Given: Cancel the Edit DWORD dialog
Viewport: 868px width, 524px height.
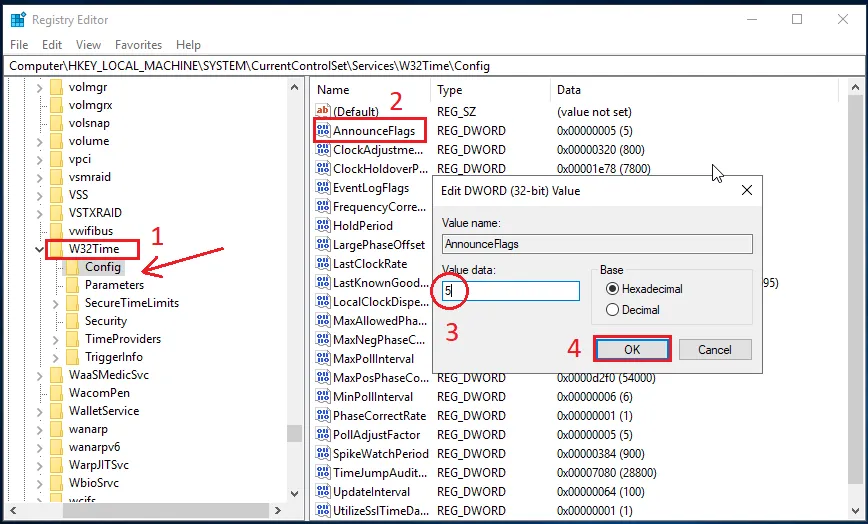Looking at the screenshot, I should [x=715, y=349].
